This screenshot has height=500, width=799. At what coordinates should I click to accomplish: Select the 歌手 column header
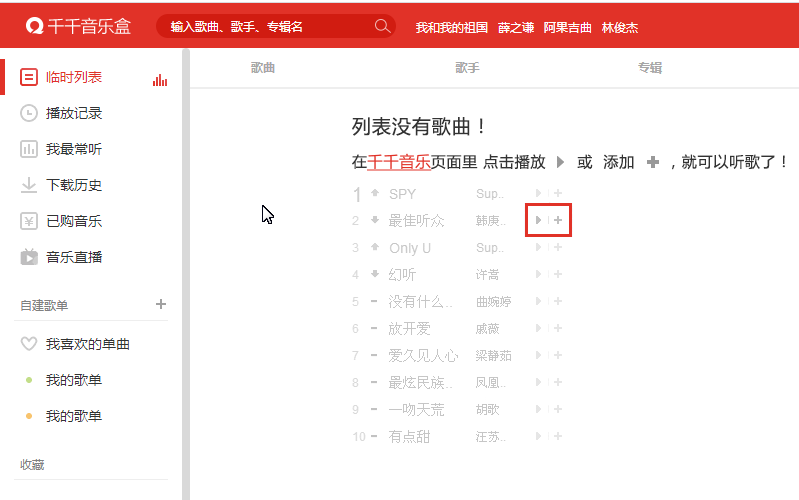pyautogui.click(x=467, y=68)
